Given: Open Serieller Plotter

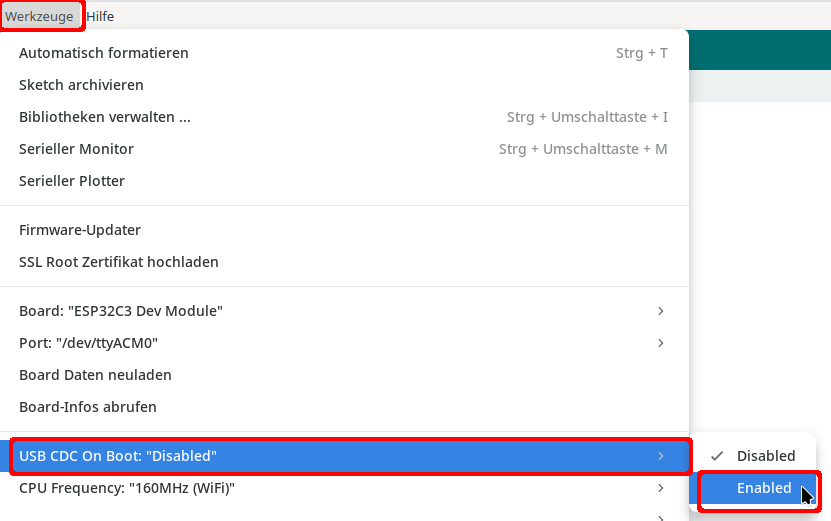Looking at the screenshot, I should coord(72,181).
